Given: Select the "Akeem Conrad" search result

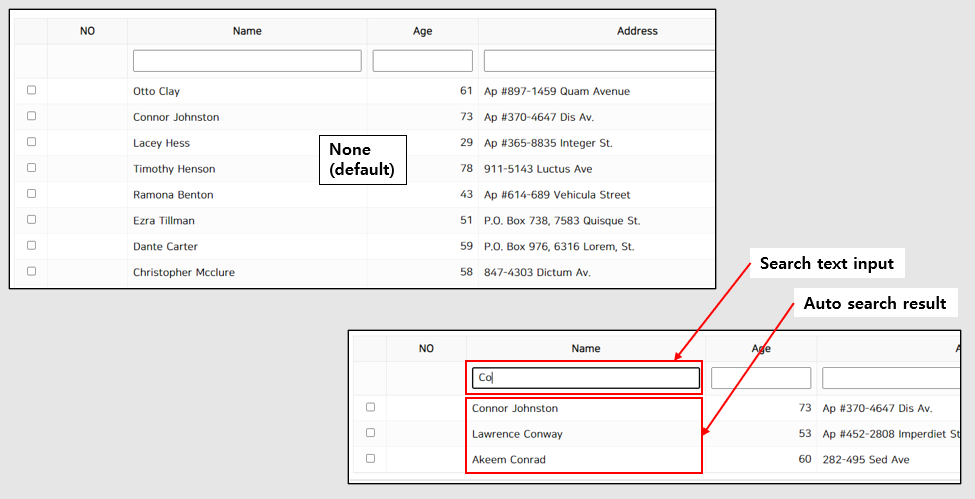Looking at the screenshot, I should click(x=509, y=460).
